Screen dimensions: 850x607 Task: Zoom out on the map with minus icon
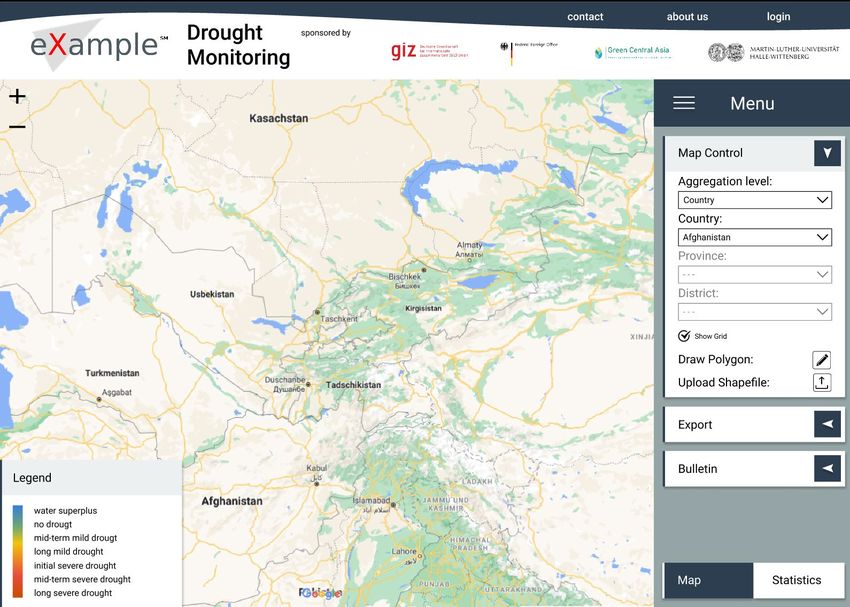(17, 127)
